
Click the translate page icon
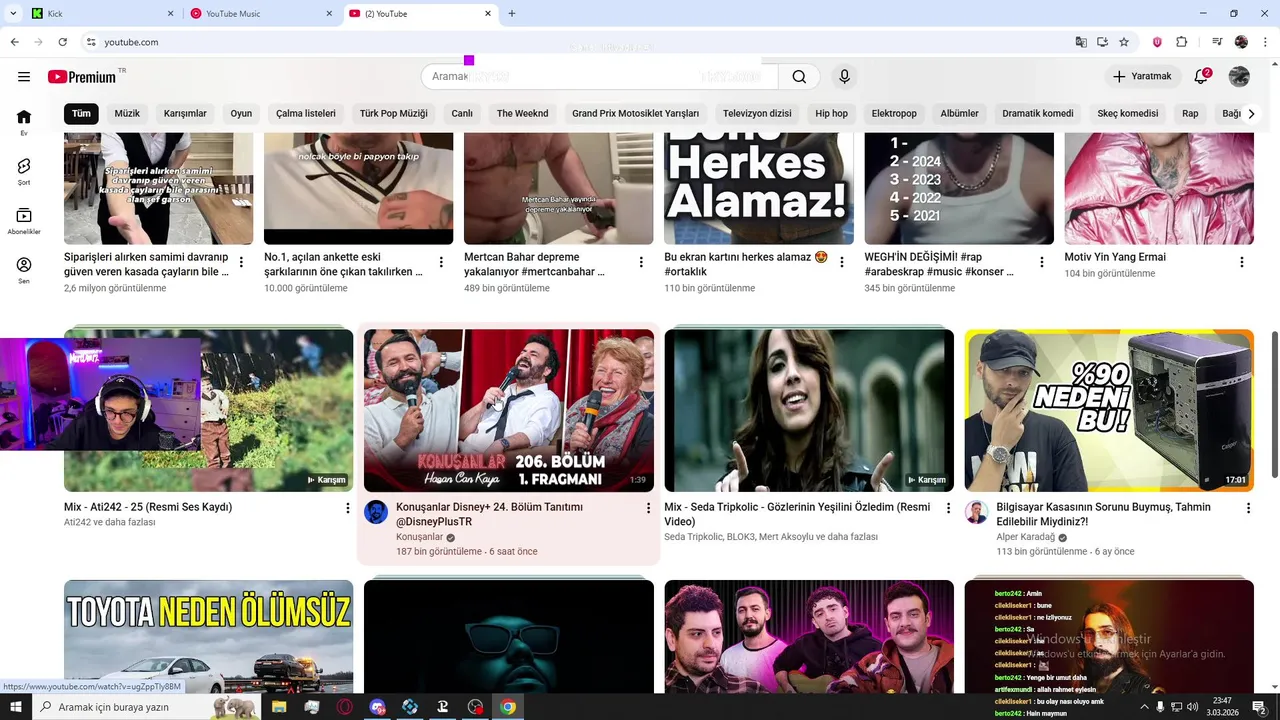coord(1081,42)
